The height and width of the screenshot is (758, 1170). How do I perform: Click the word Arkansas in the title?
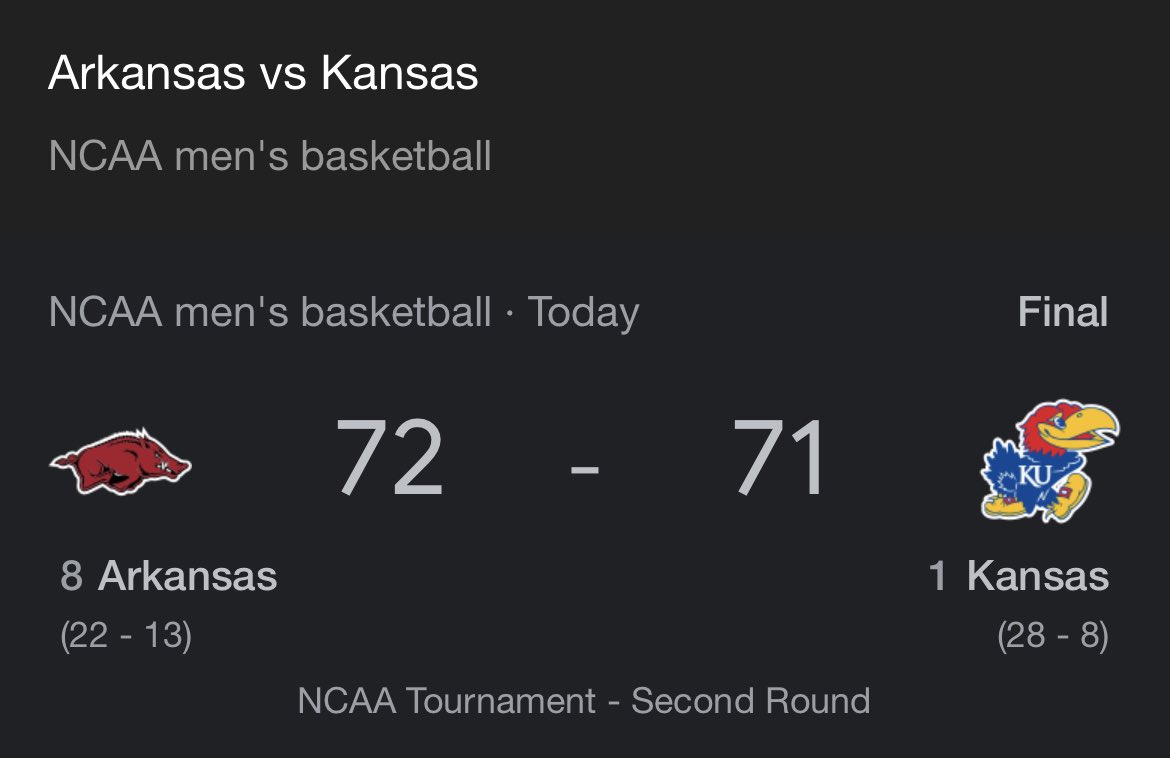pos(146,74)
